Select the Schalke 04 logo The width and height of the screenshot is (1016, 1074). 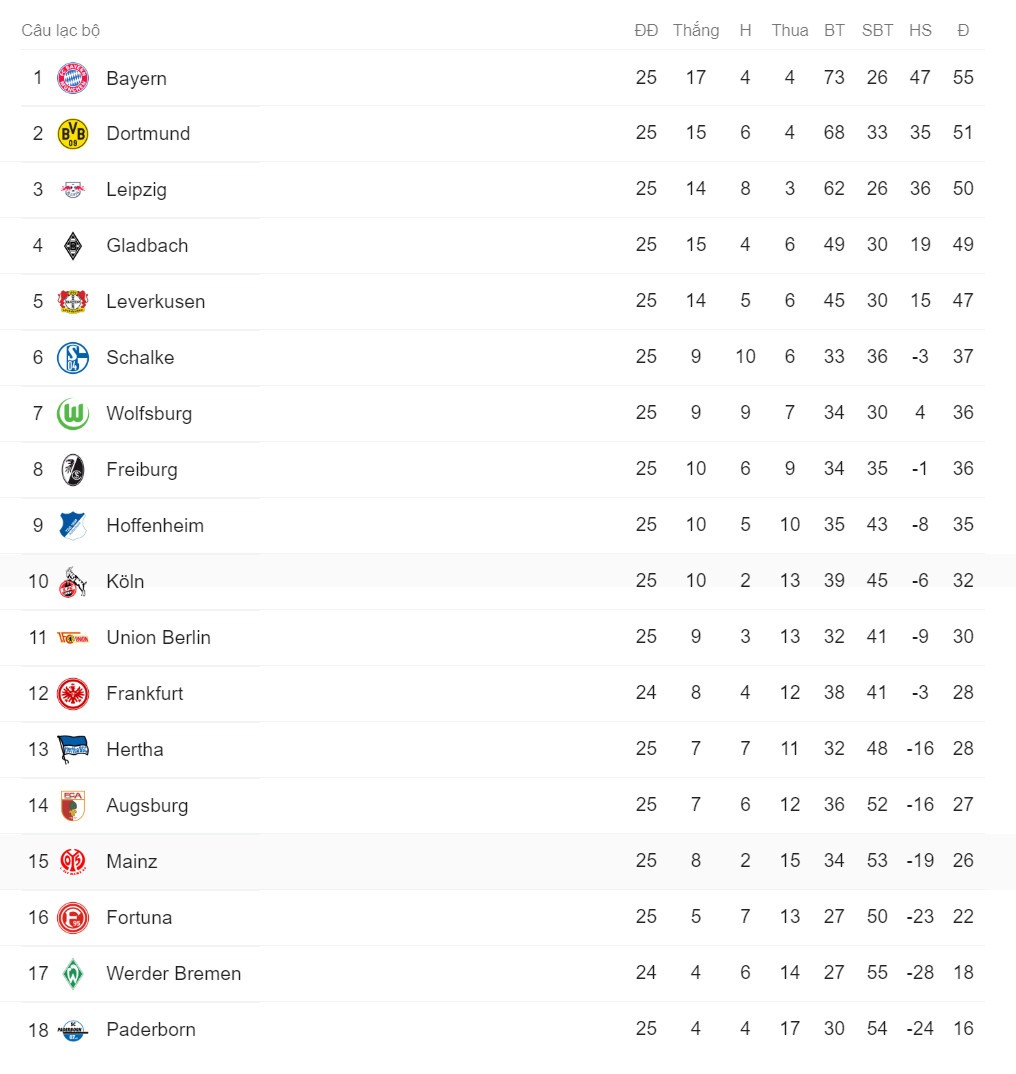73,358
